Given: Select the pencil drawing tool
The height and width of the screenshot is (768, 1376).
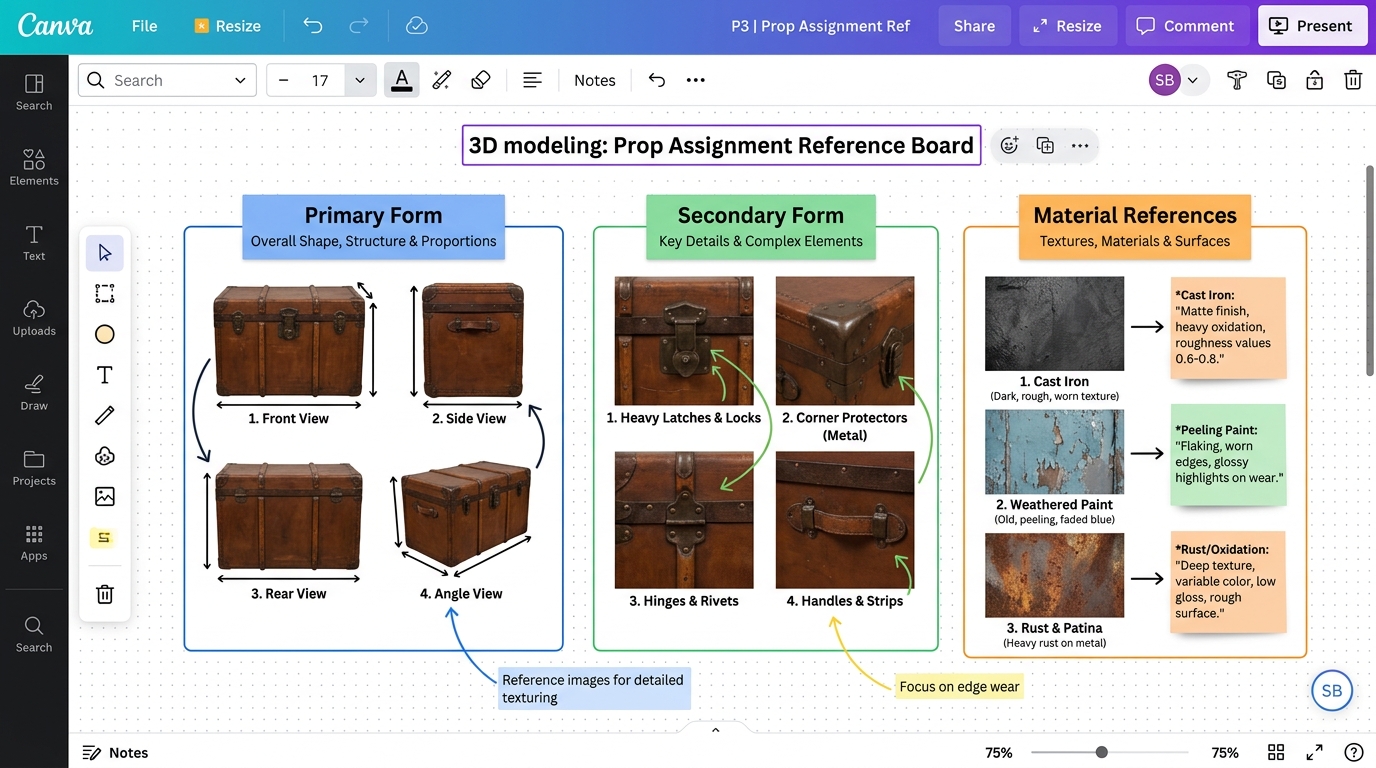Looking at the screenshot, I should [105, 415].
